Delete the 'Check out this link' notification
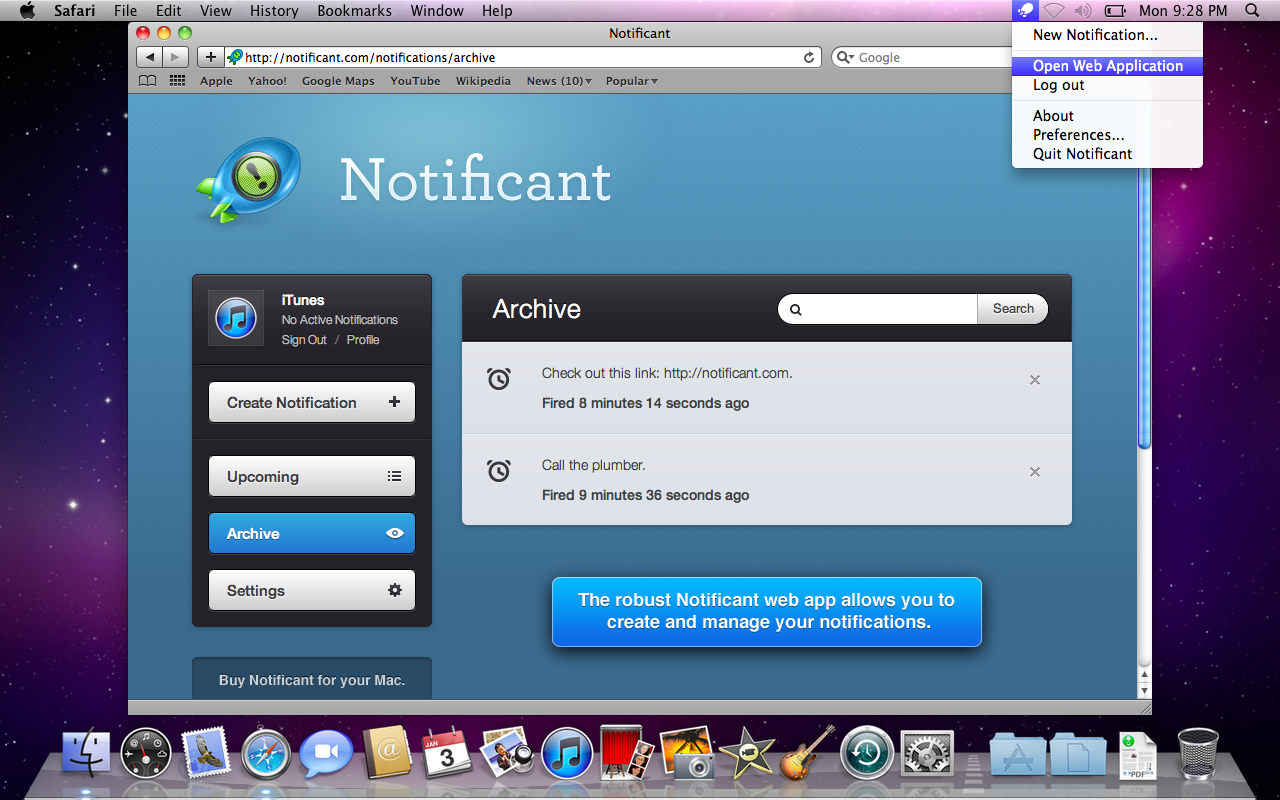The height and width of the screenshot is (800, 1280). pos(1035,380)
